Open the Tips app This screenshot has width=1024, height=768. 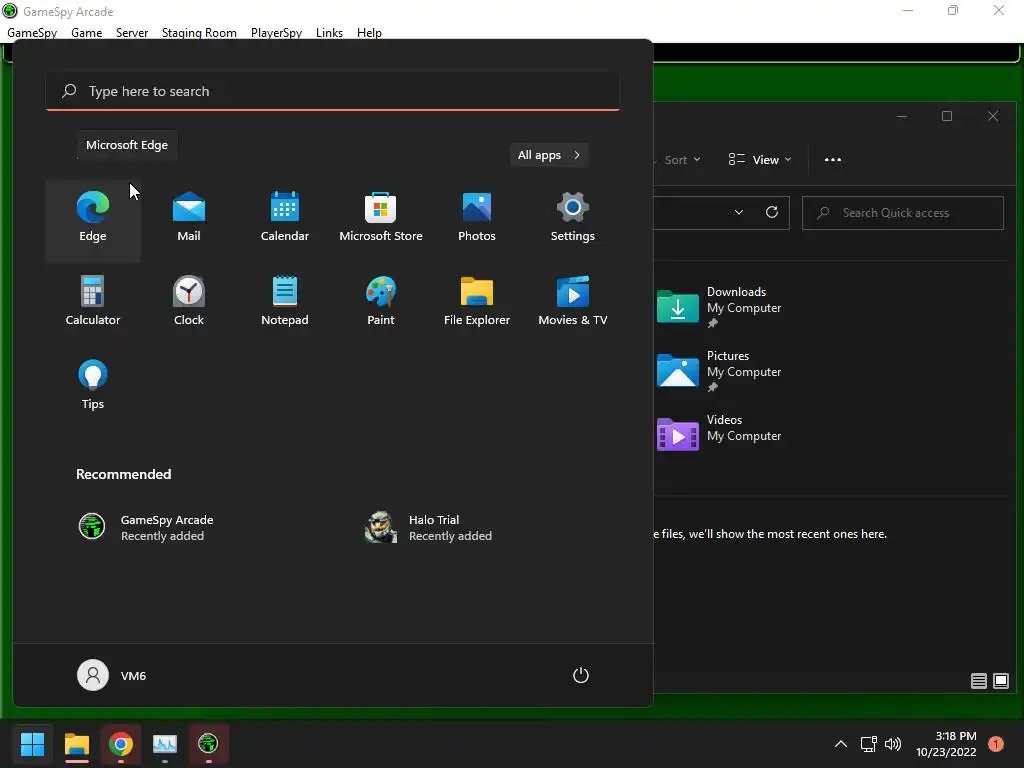click(x=93, y=387)
